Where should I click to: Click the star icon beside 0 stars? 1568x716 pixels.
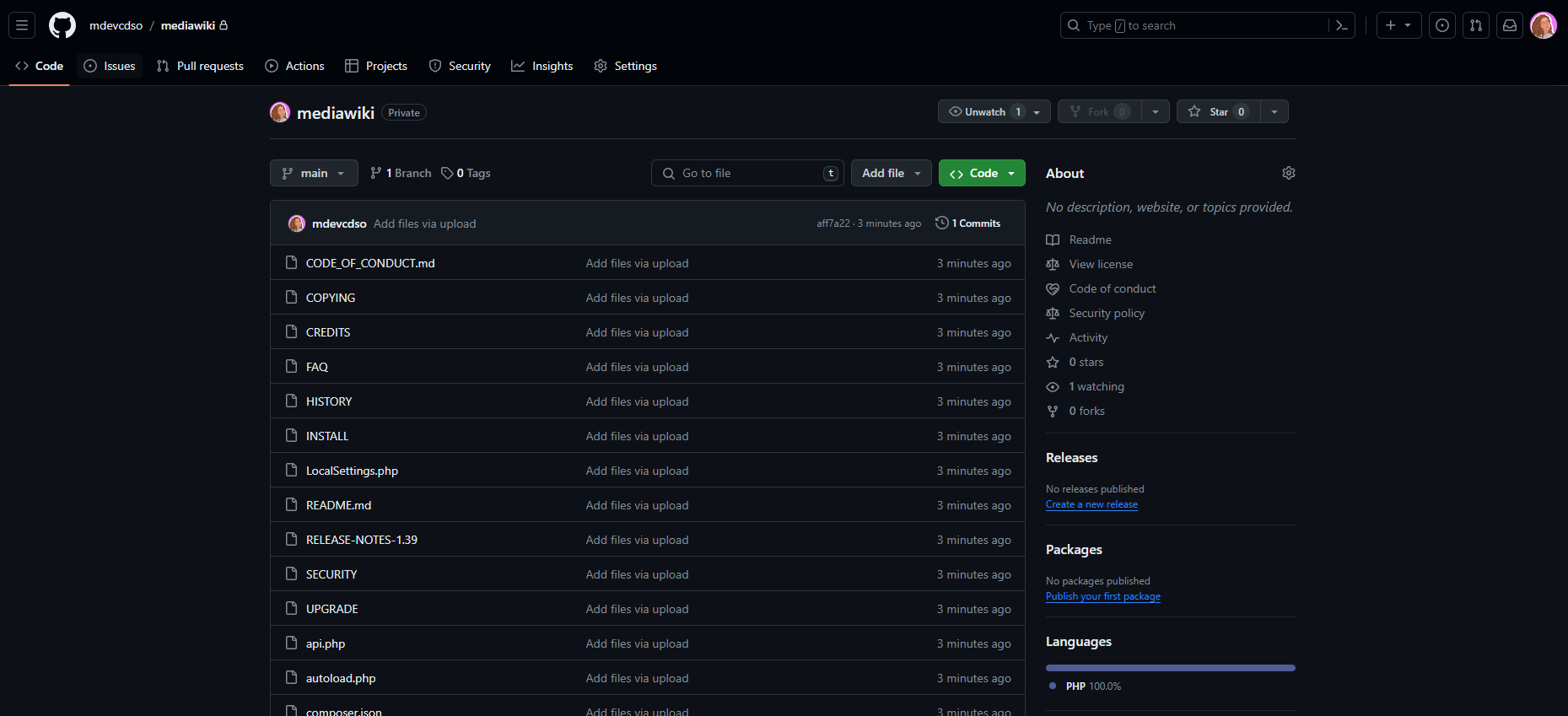(x=1053, y=363)
